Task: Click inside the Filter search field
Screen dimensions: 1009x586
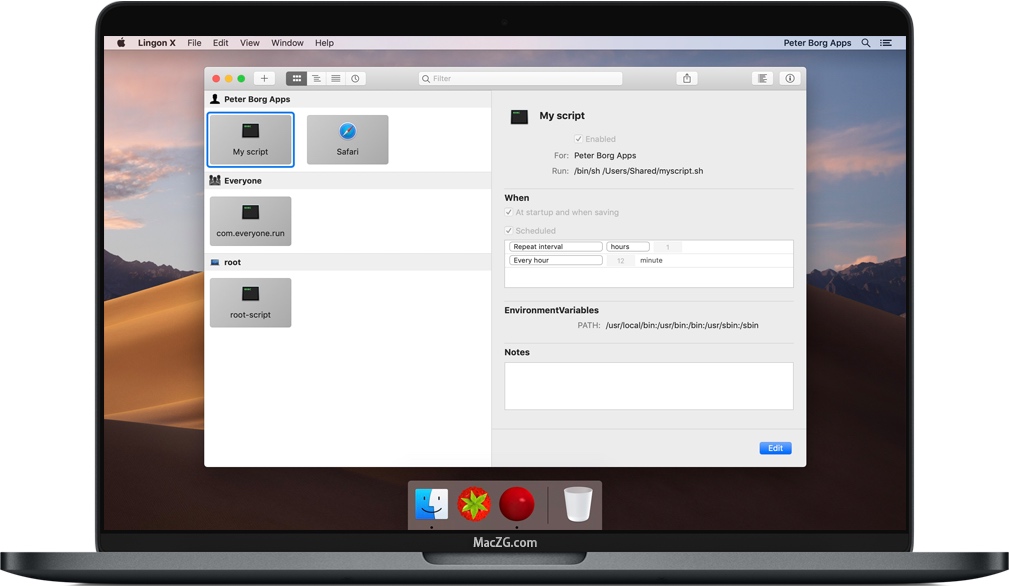Action: (x=519, y=77)
